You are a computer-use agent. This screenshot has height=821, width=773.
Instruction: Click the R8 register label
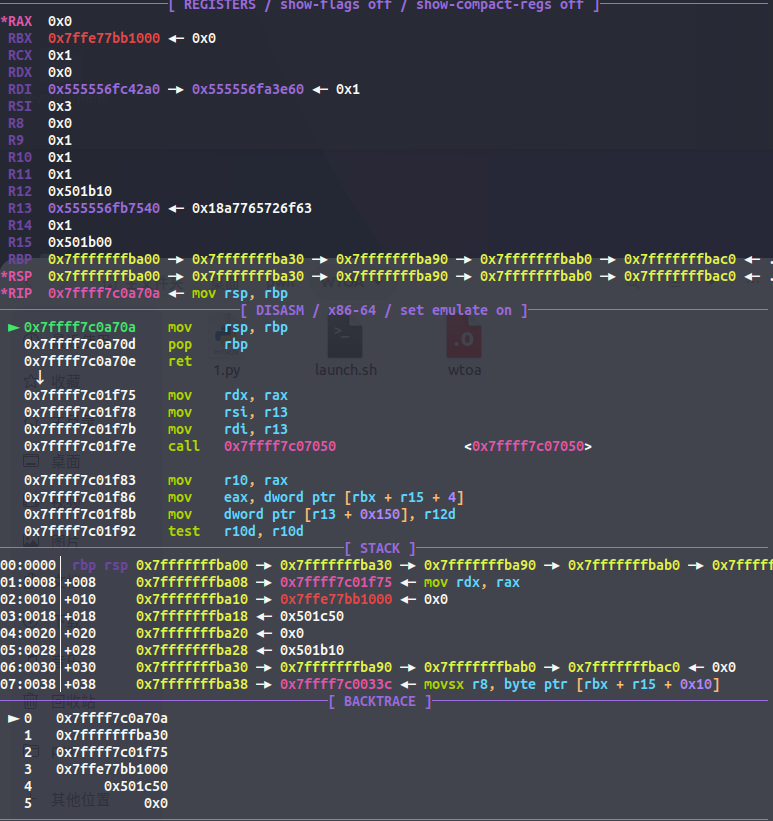pos(16,124)
